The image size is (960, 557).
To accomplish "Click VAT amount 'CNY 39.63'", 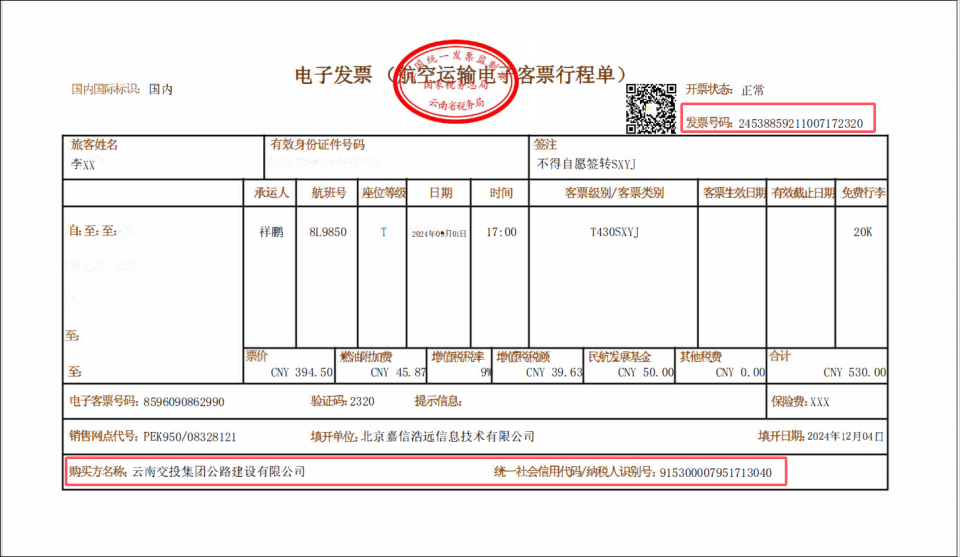I will click(x=554, y=372).
